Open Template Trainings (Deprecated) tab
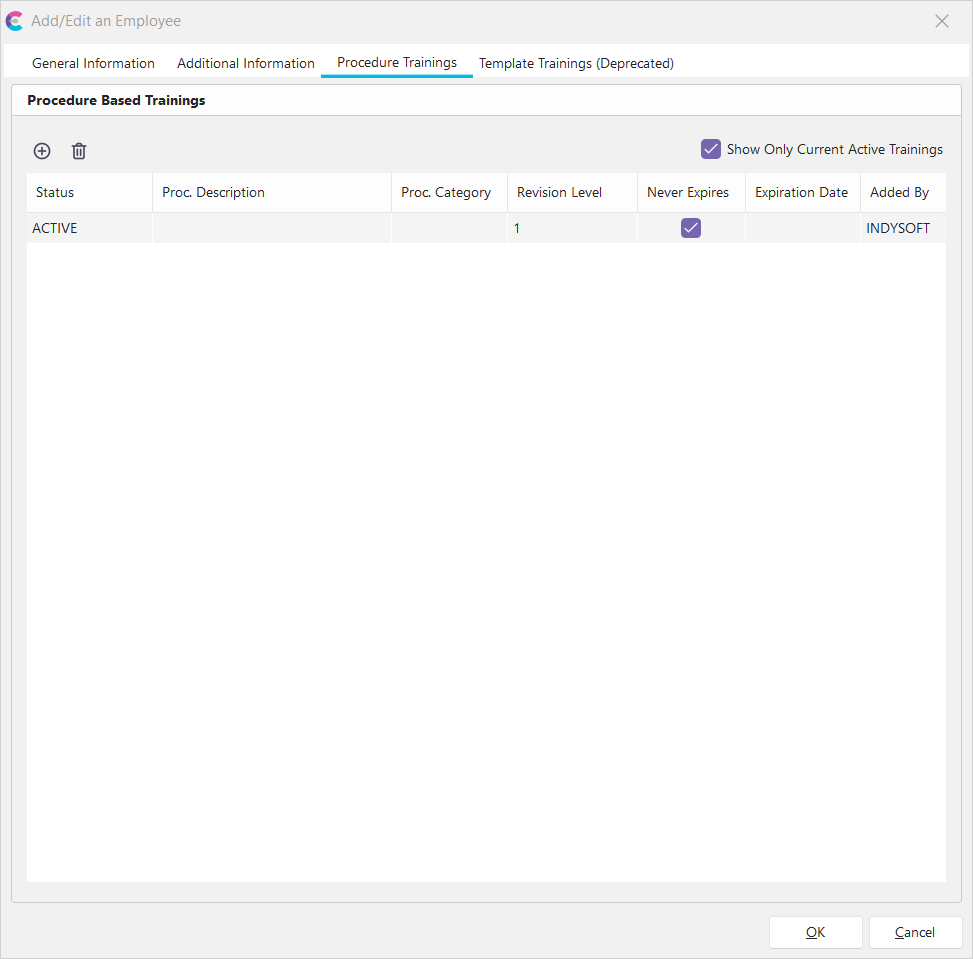The image size is (973, 959). [x=576, y=63]
